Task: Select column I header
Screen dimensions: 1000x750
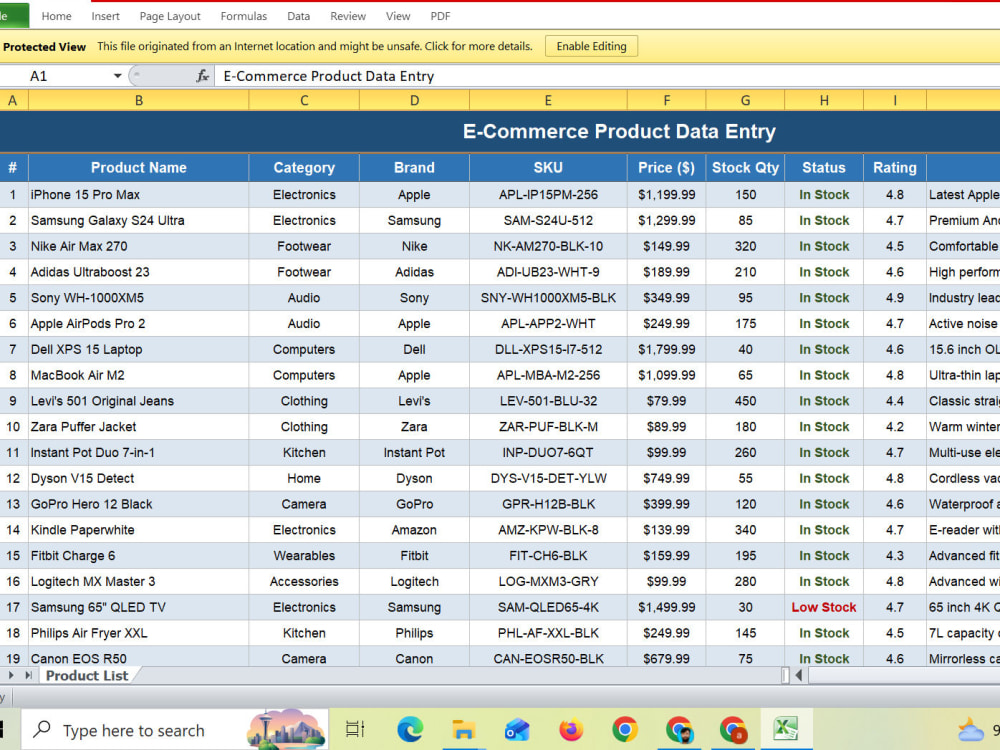Action: 895,100
